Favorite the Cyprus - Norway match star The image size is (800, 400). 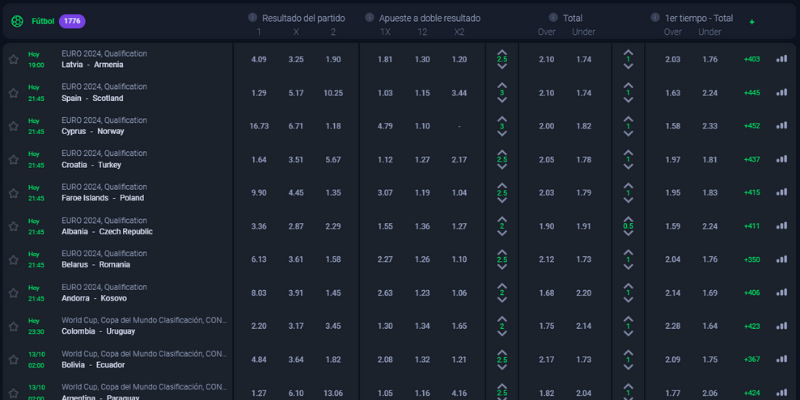[x=14, y=126]
